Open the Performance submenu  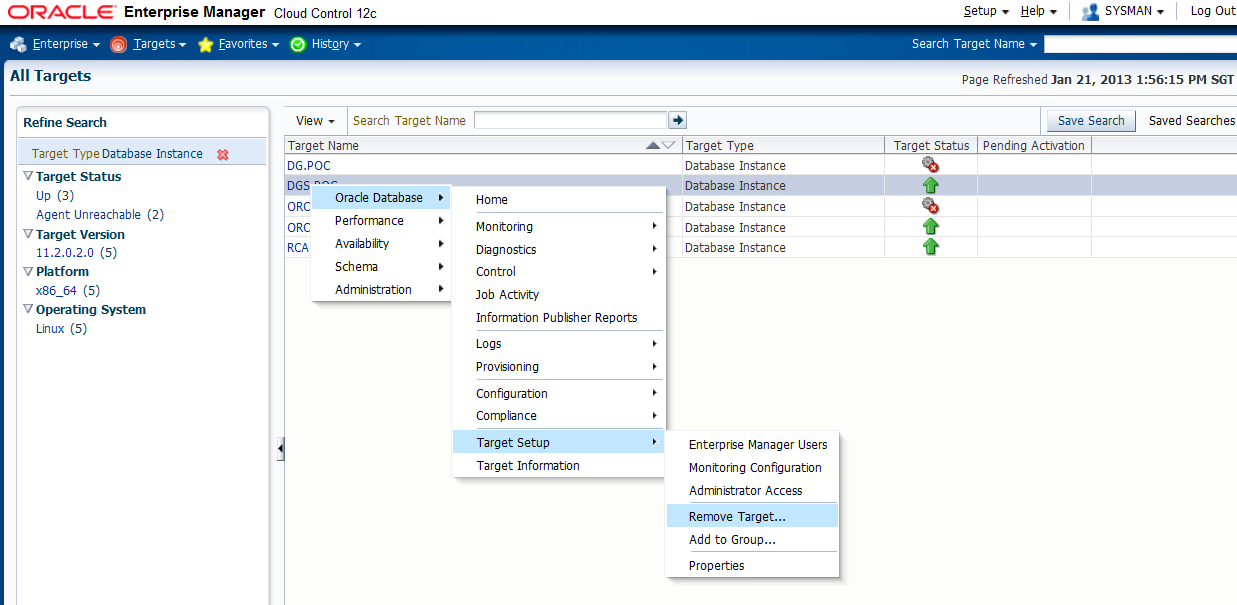pos(381,221)
